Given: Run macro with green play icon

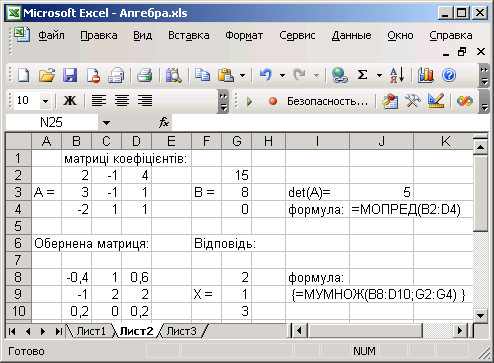Looking at the screenshot, I should [249, 101].
